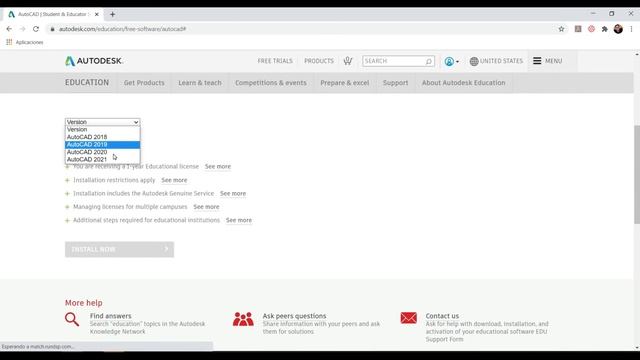This screenshot has width=640, height=360.
Task: Go back using browser back arrow
Action: (9, 29)
